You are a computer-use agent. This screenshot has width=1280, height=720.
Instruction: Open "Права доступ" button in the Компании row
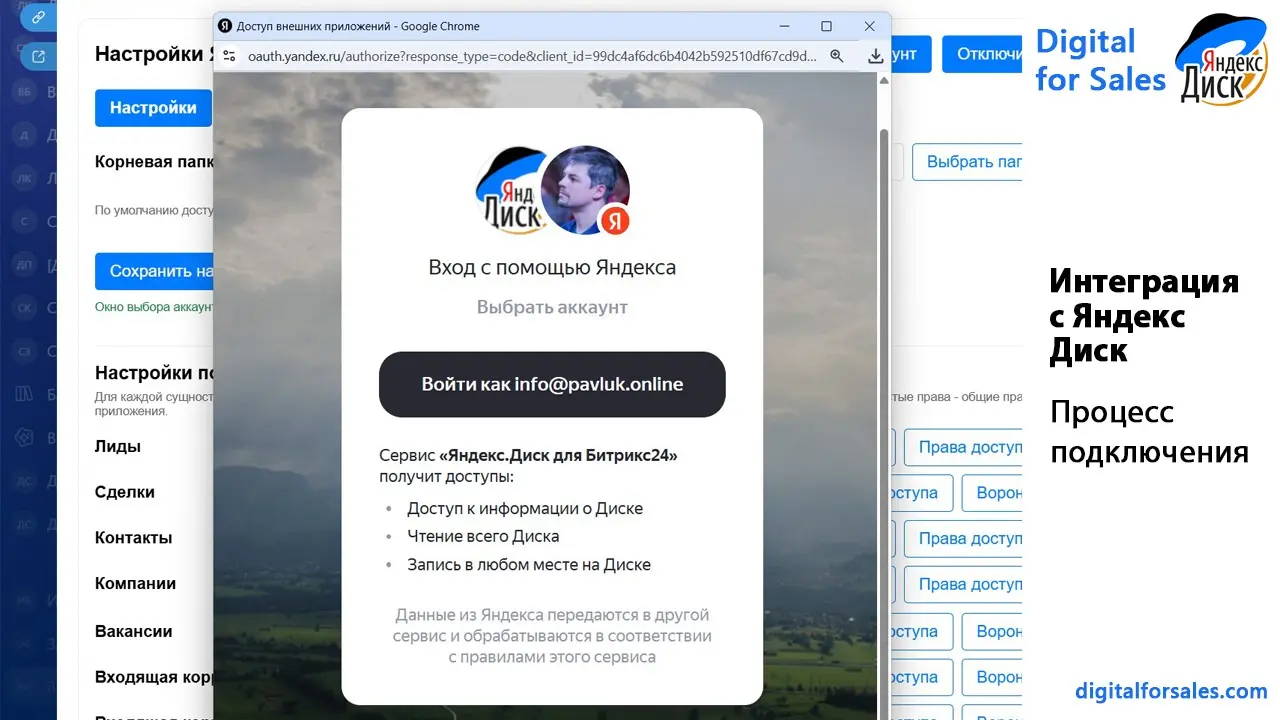(963, 585)
